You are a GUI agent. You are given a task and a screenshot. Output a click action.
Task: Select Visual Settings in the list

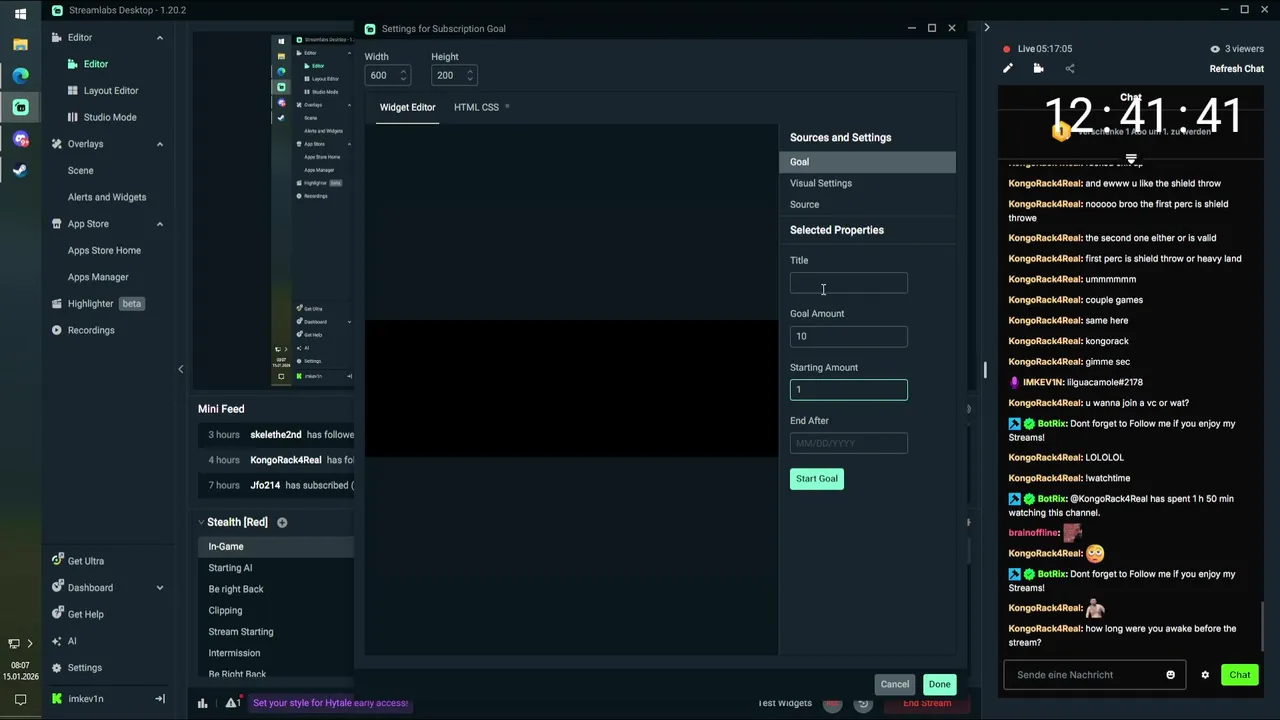click(x=867, y=183)
